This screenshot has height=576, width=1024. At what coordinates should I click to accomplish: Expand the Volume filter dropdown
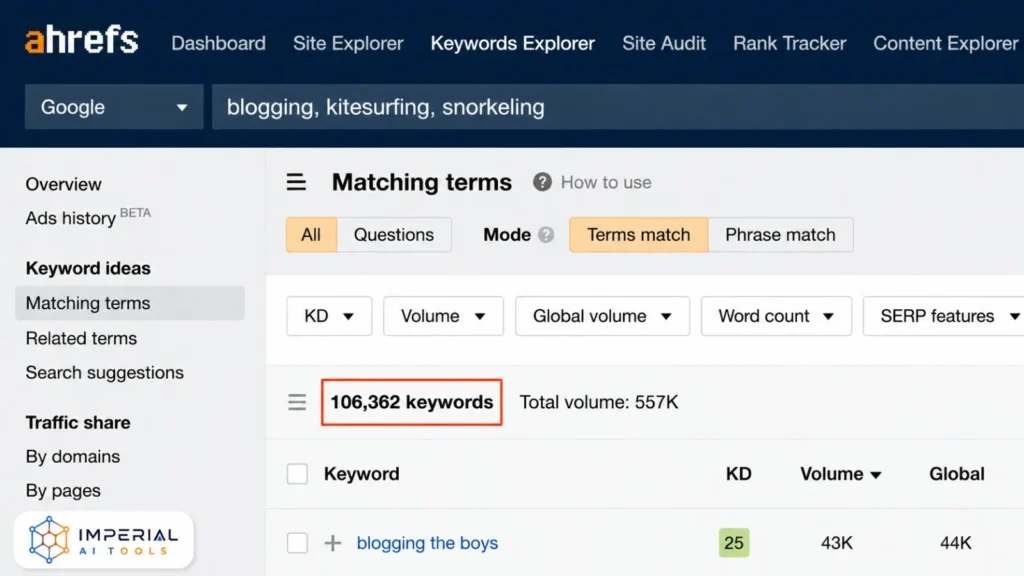pos(443,316)
